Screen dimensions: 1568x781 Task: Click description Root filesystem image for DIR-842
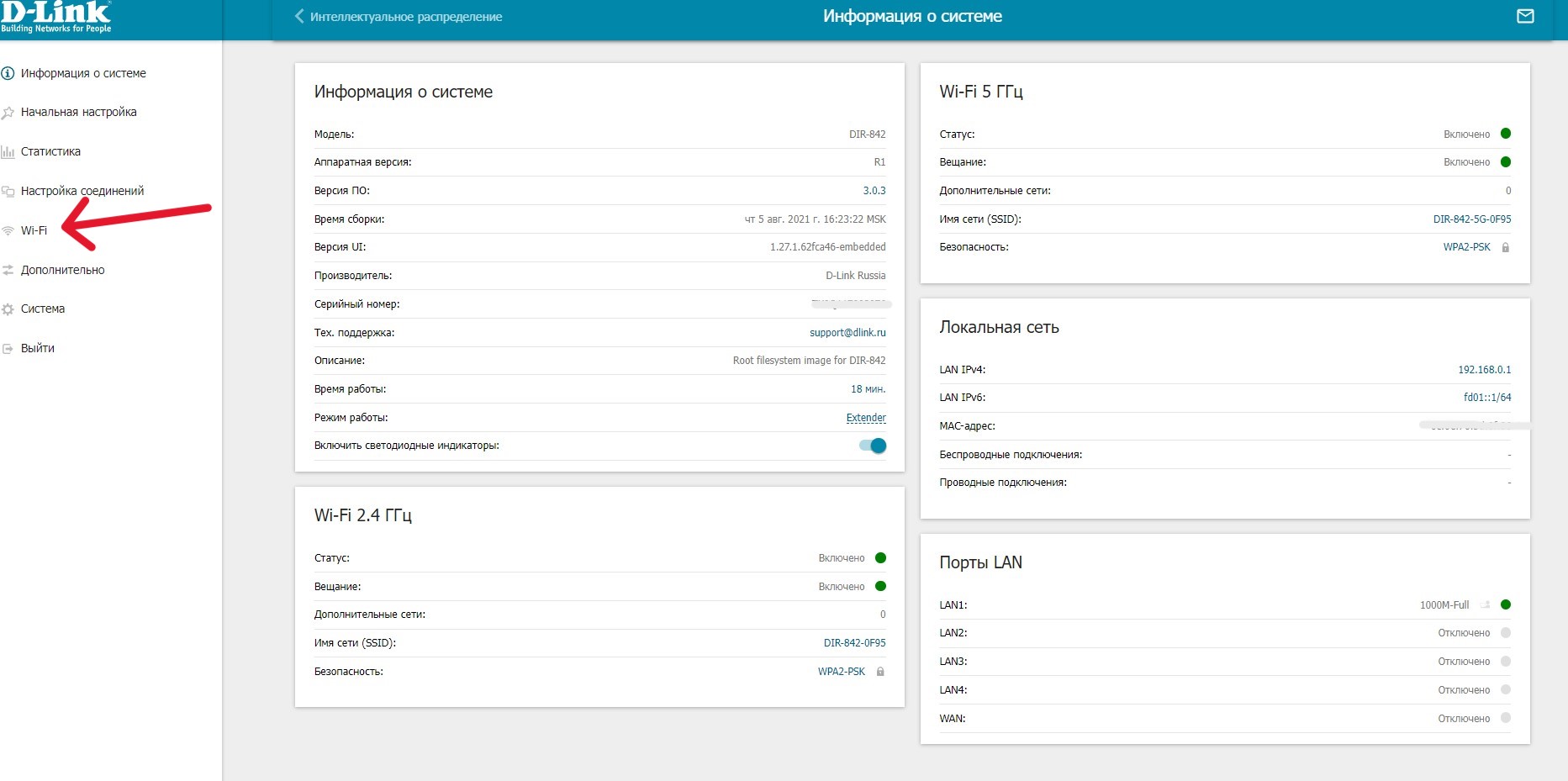(810, 361)
